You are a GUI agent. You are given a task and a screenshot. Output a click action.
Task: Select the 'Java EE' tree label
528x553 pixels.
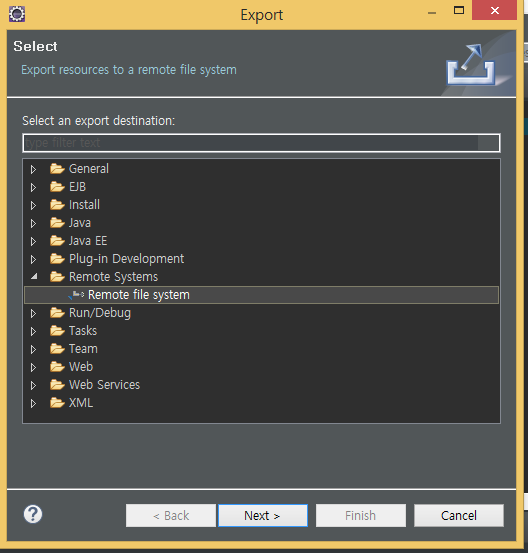click(88, 241)
